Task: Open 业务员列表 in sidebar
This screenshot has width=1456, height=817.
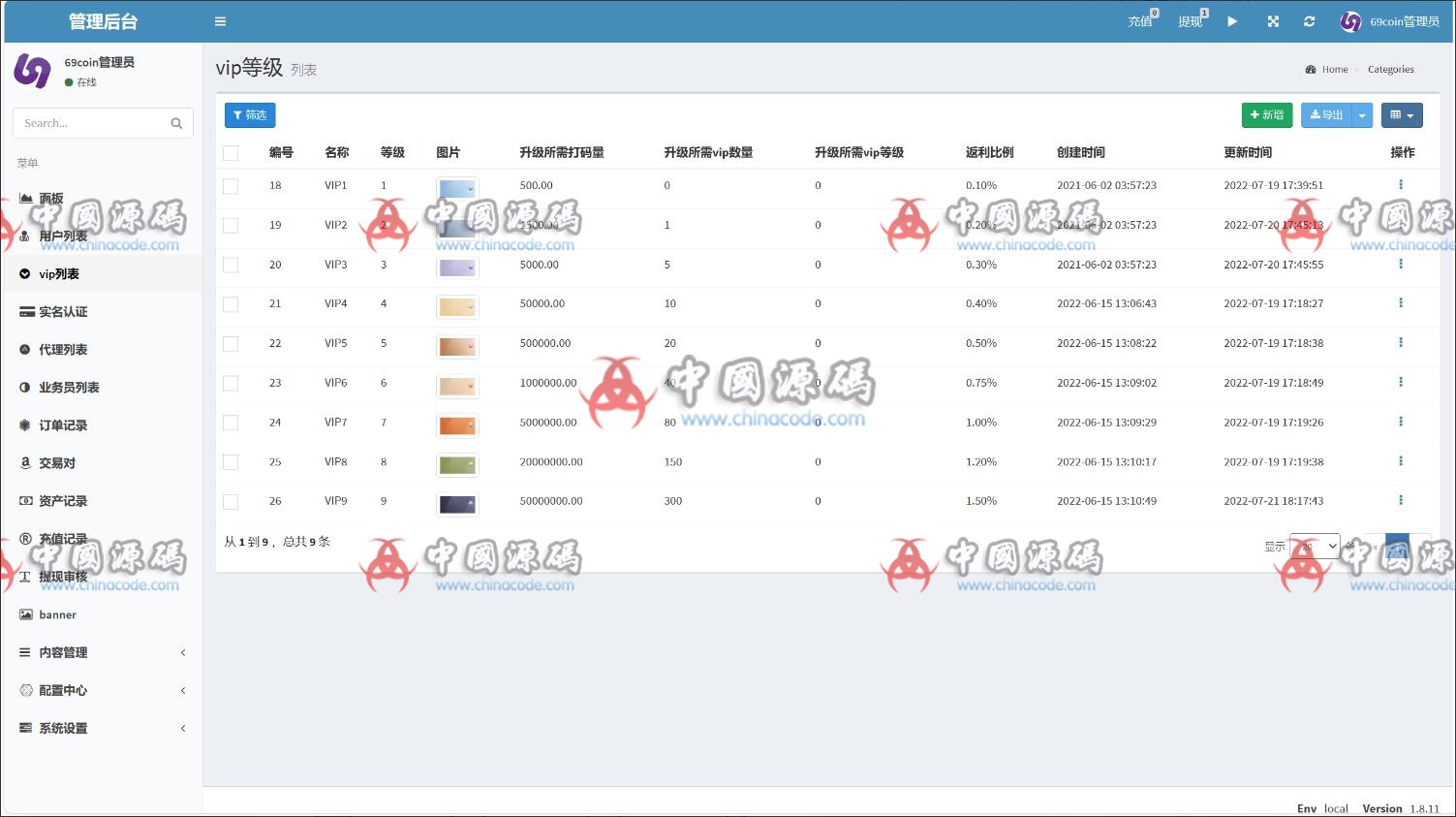Action: coord(101,388)
